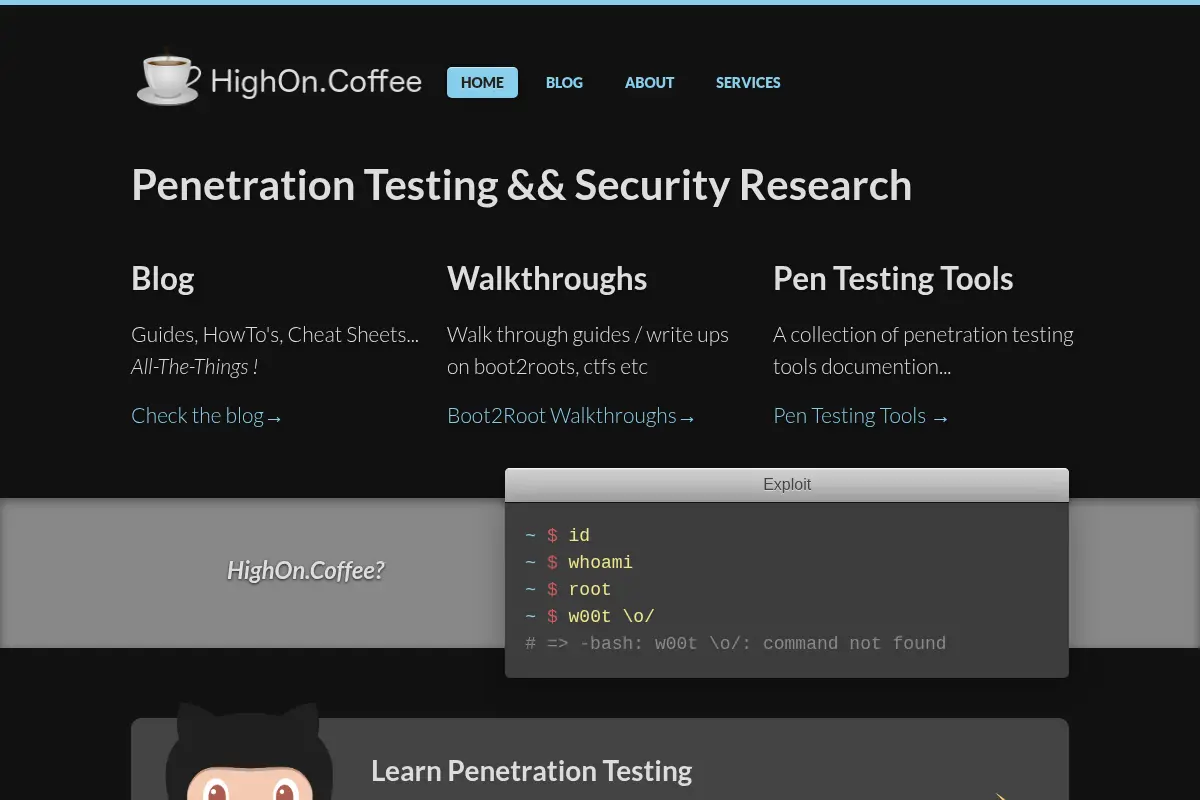Click the 'whoami' terminal line

click(579, 562)
